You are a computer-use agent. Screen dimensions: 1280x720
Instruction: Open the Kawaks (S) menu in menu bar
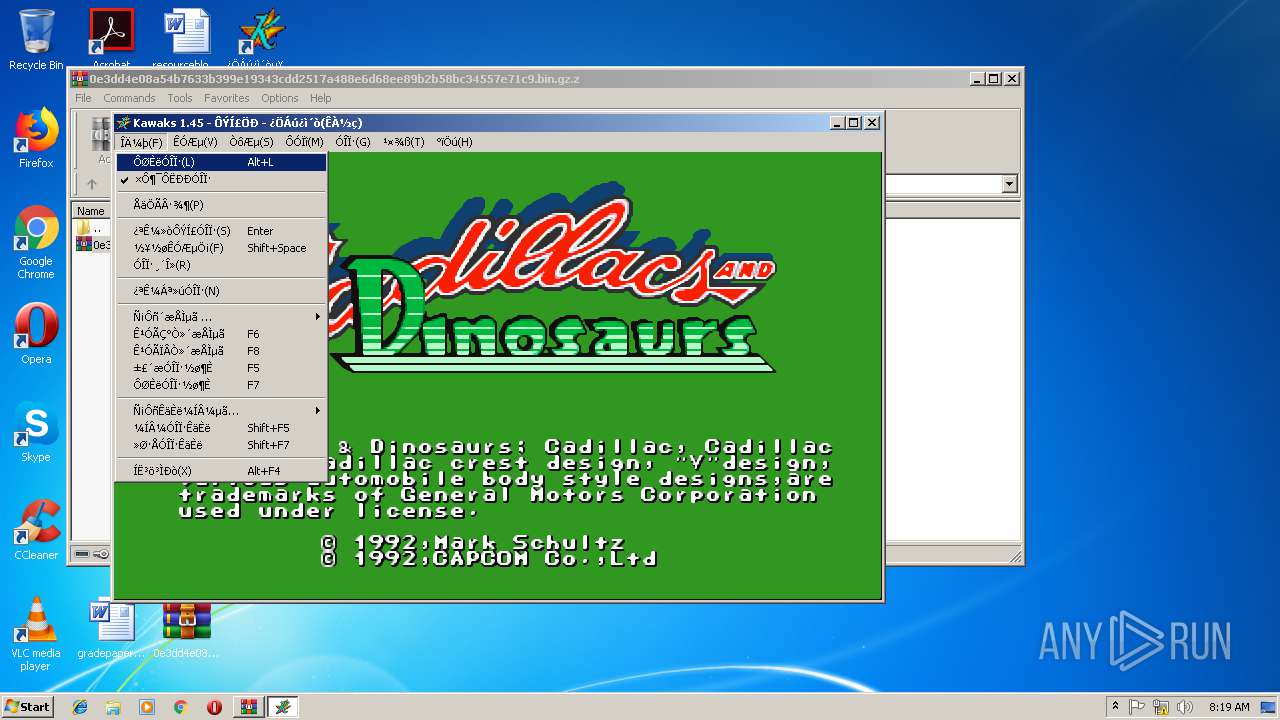(251, 142)
